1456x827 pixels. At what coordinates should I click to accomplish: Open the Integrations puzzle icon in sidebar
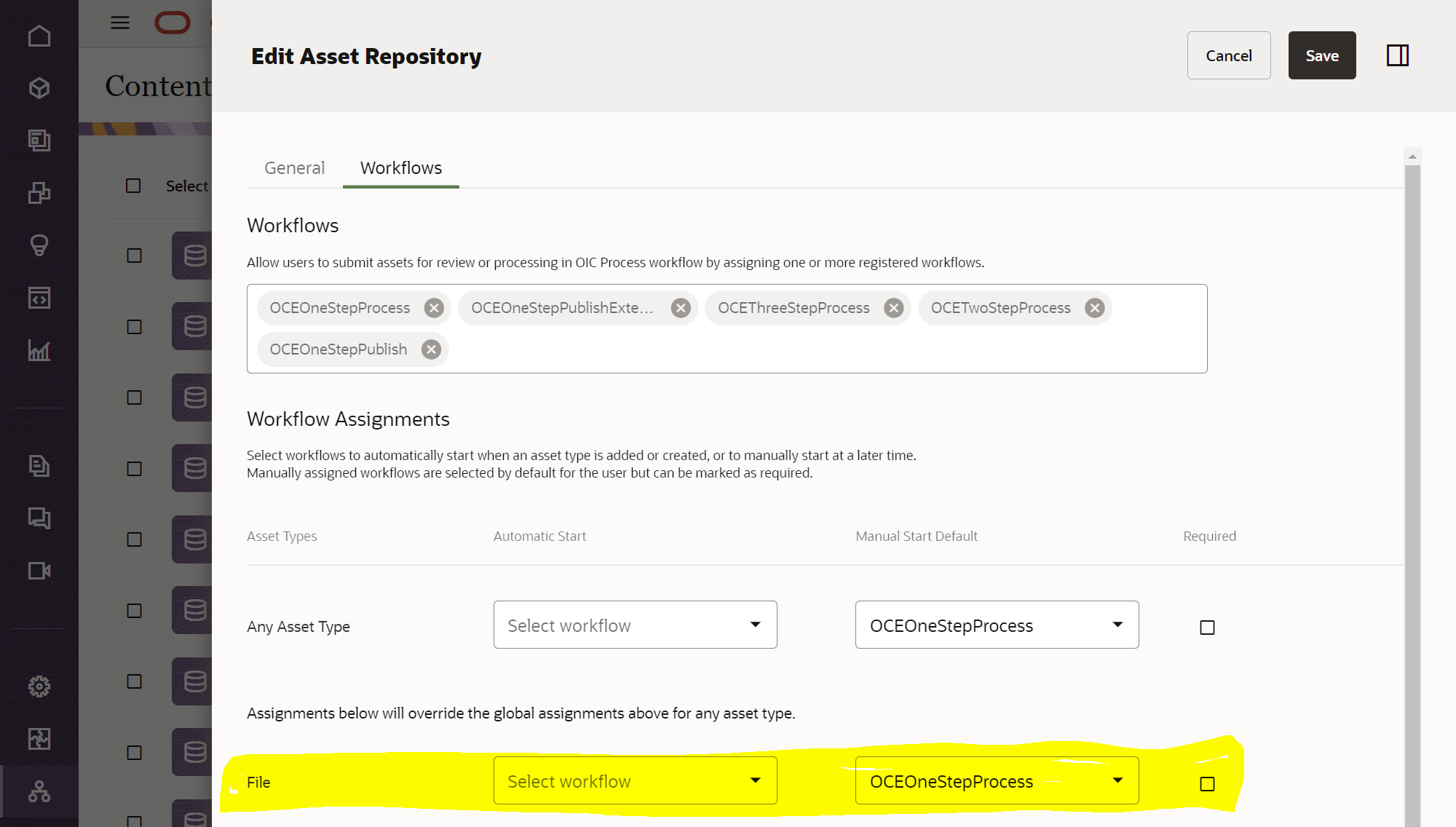pyautogui.click(x=39, y=739)
